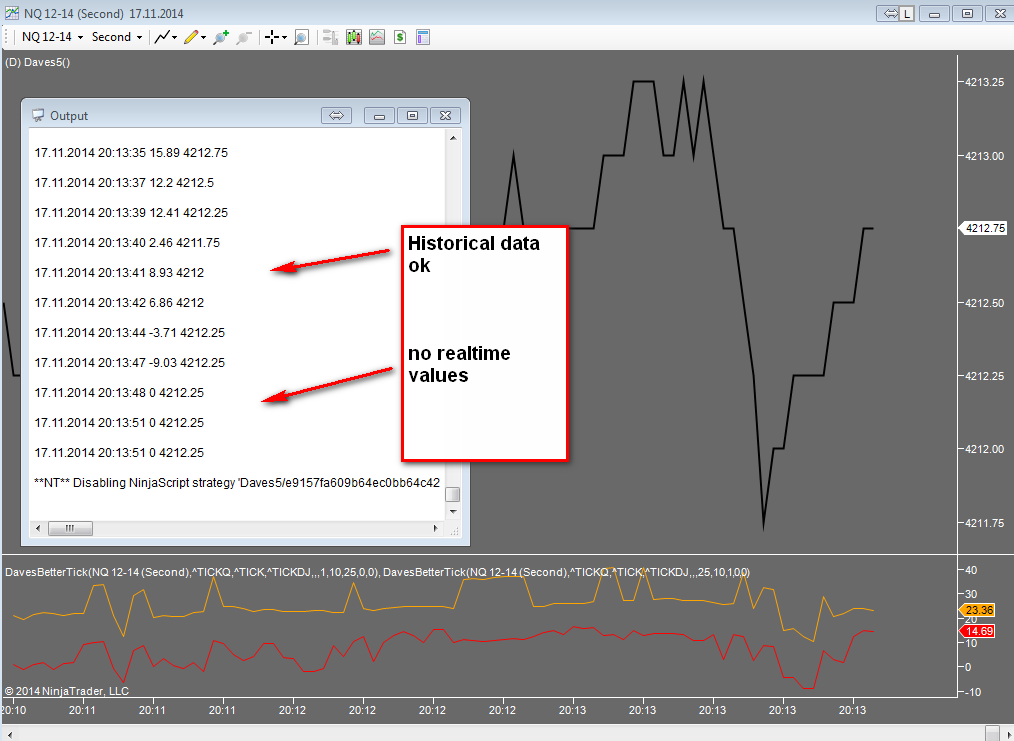This screenshot has width=1014, height=741.
Task: Show the data box magnifier icon
Action: click(301, 38)
